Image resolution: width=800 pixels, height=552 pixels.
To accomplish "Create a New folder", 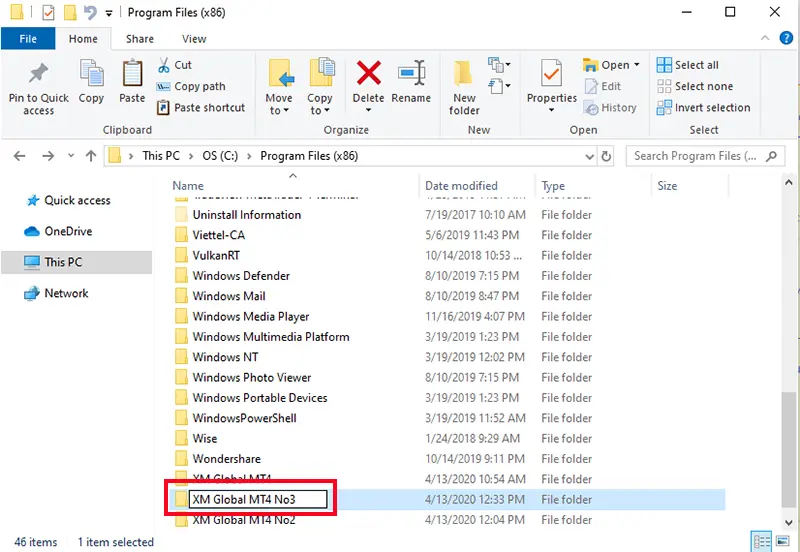I will pos(464,88).
